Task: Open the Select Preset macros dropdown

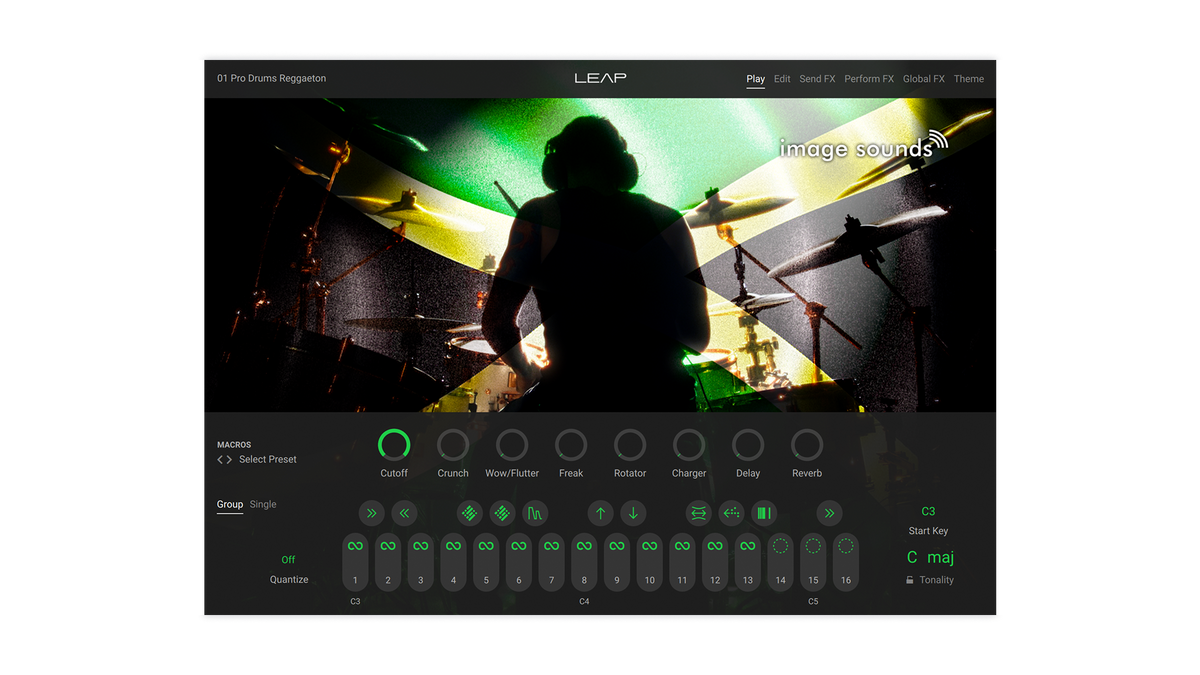Action: click(268, 460)
